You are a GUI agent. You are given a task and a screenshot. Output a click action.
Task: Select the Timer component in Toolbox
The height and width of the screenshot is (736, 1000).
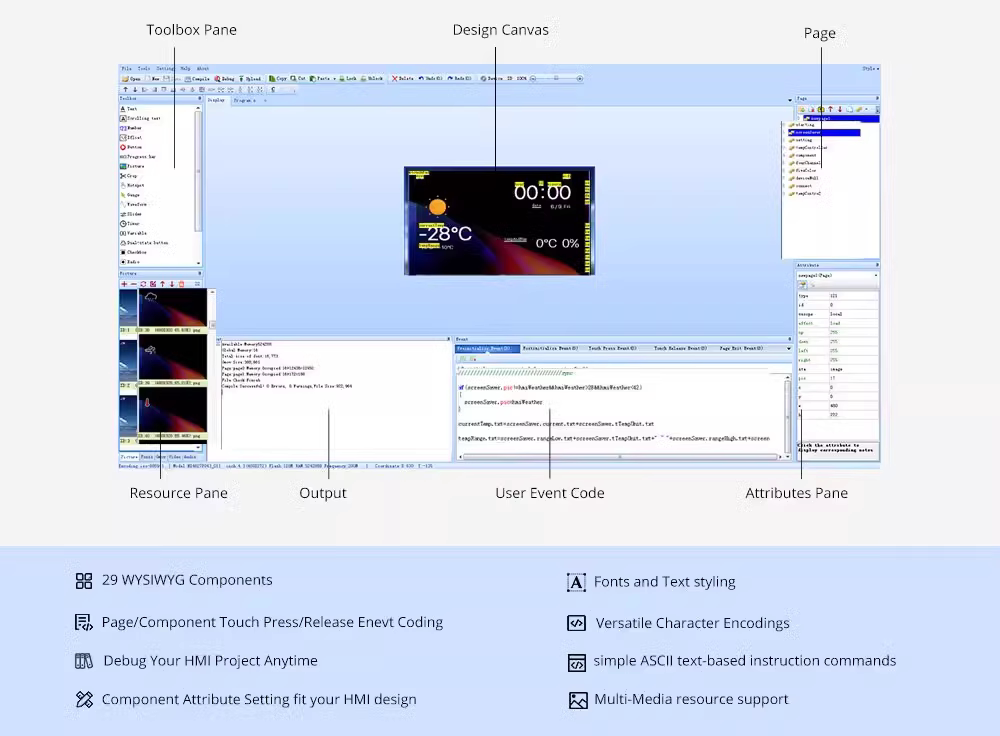(129, 223)
